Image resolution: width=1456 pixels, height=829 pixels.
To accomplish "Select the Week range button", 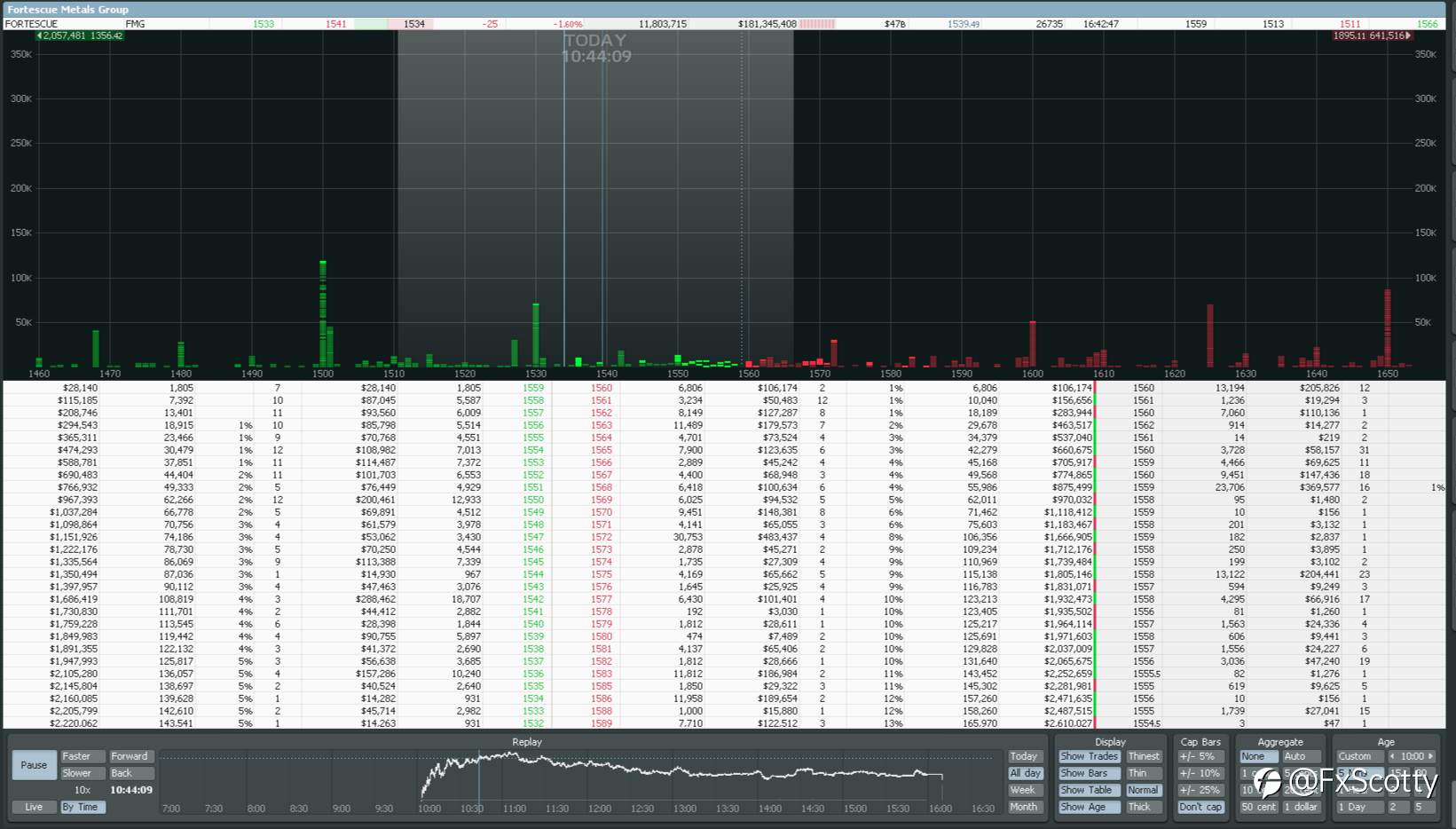I will click(x=1025, y=790).
